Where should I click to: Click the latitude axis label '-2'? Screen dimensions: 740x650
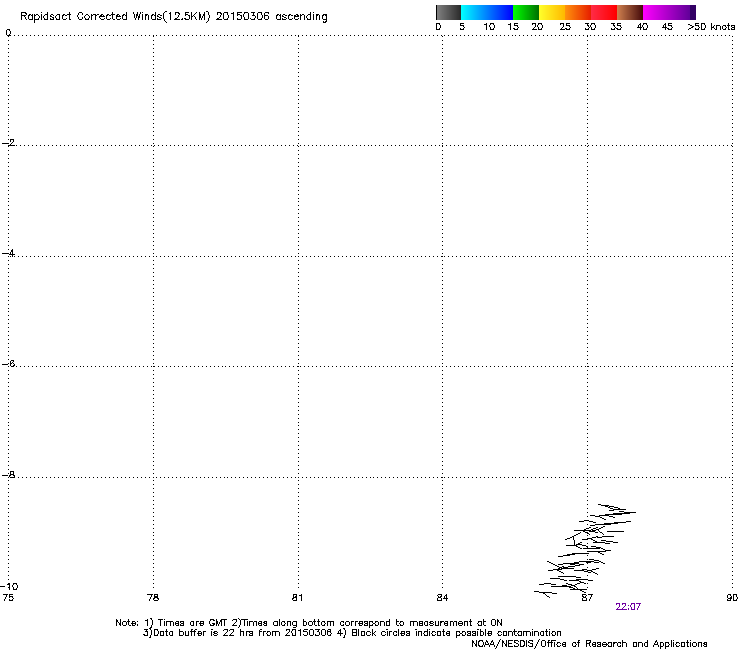(x=8, y=143)
